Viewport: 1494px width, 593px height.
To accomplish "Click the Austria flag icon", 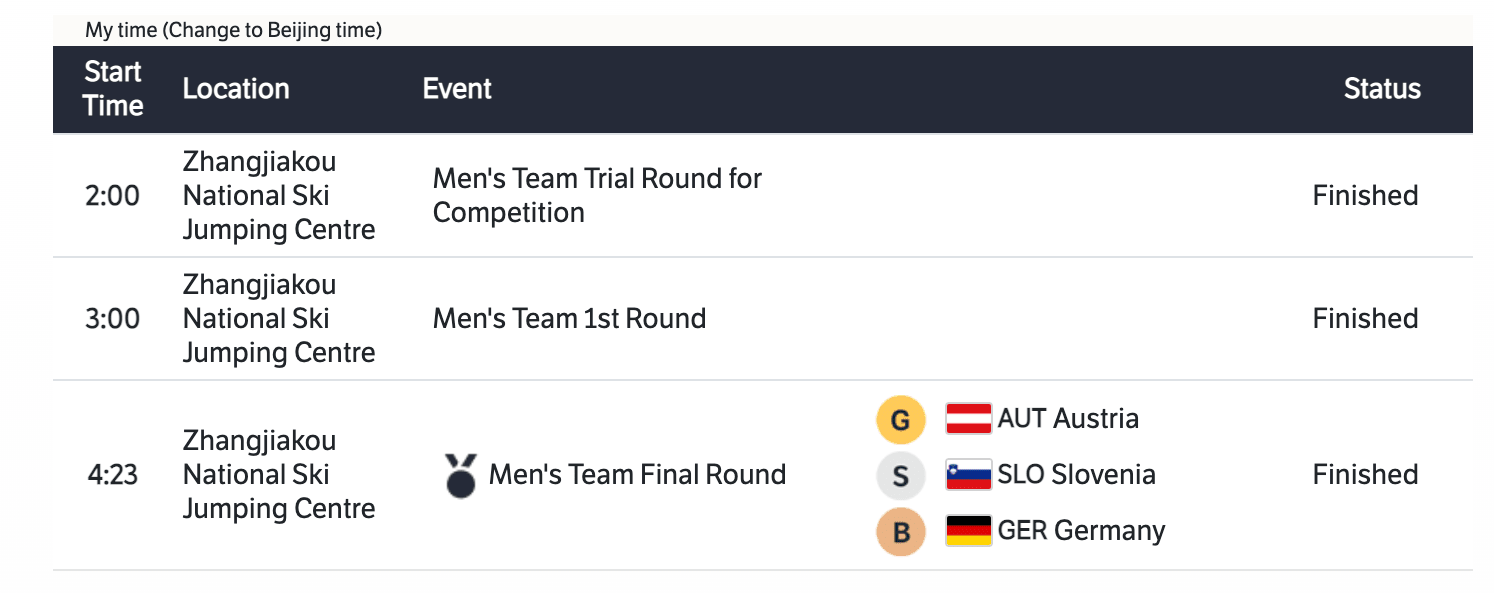I will [x=968, y=419].
